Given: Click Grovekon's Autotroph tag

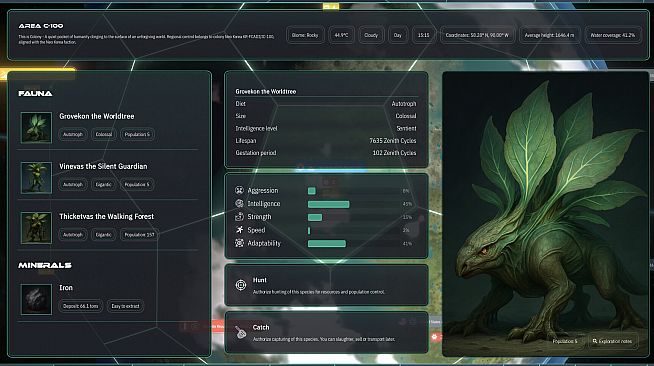Looking at the screenshot, I should click(x=73, y=135).
